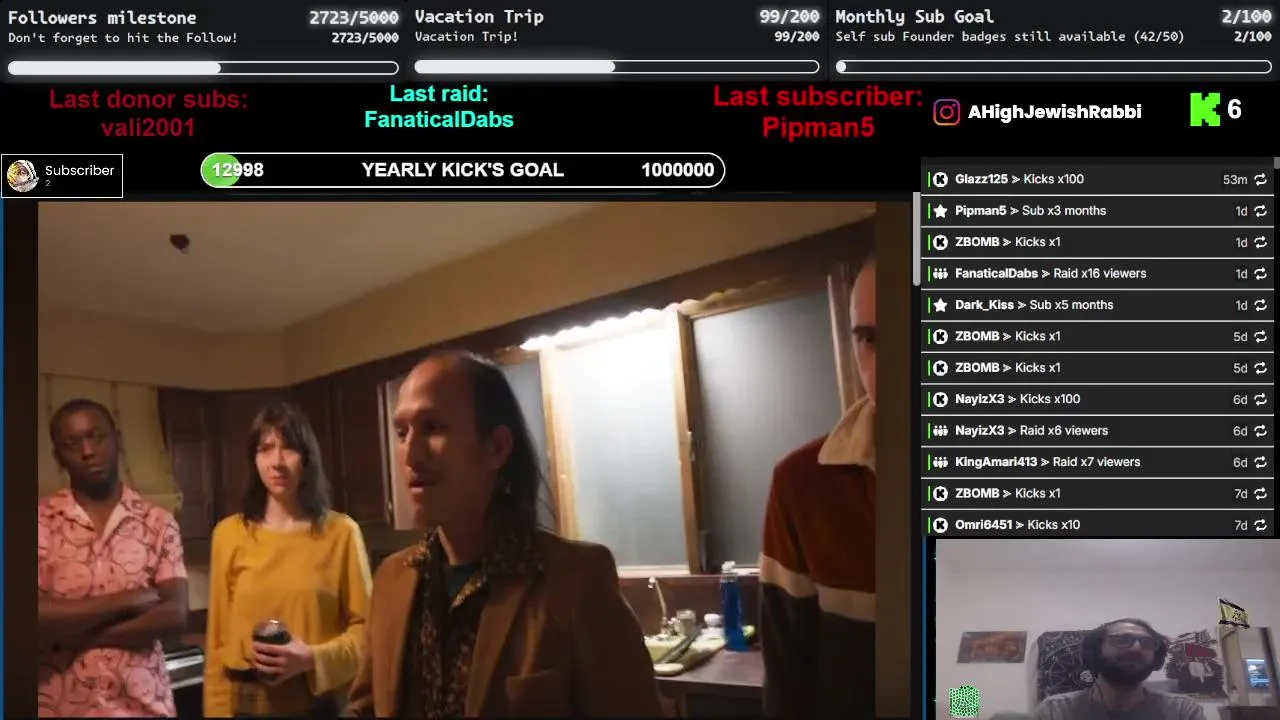Click the Kick icon beside NayizX3 Kicks x100
Image resolution: width=1280 pixels, height=720 pixels.
coord(940,400)
